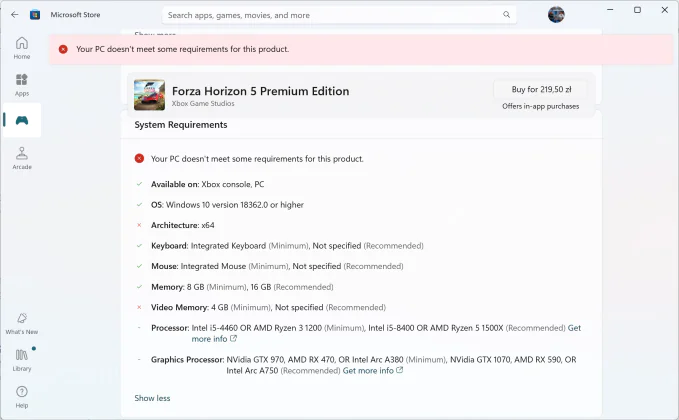Screen dimensions: 679x420
Task: Click the search magnifier icon
Action: (x=506, y=15)
